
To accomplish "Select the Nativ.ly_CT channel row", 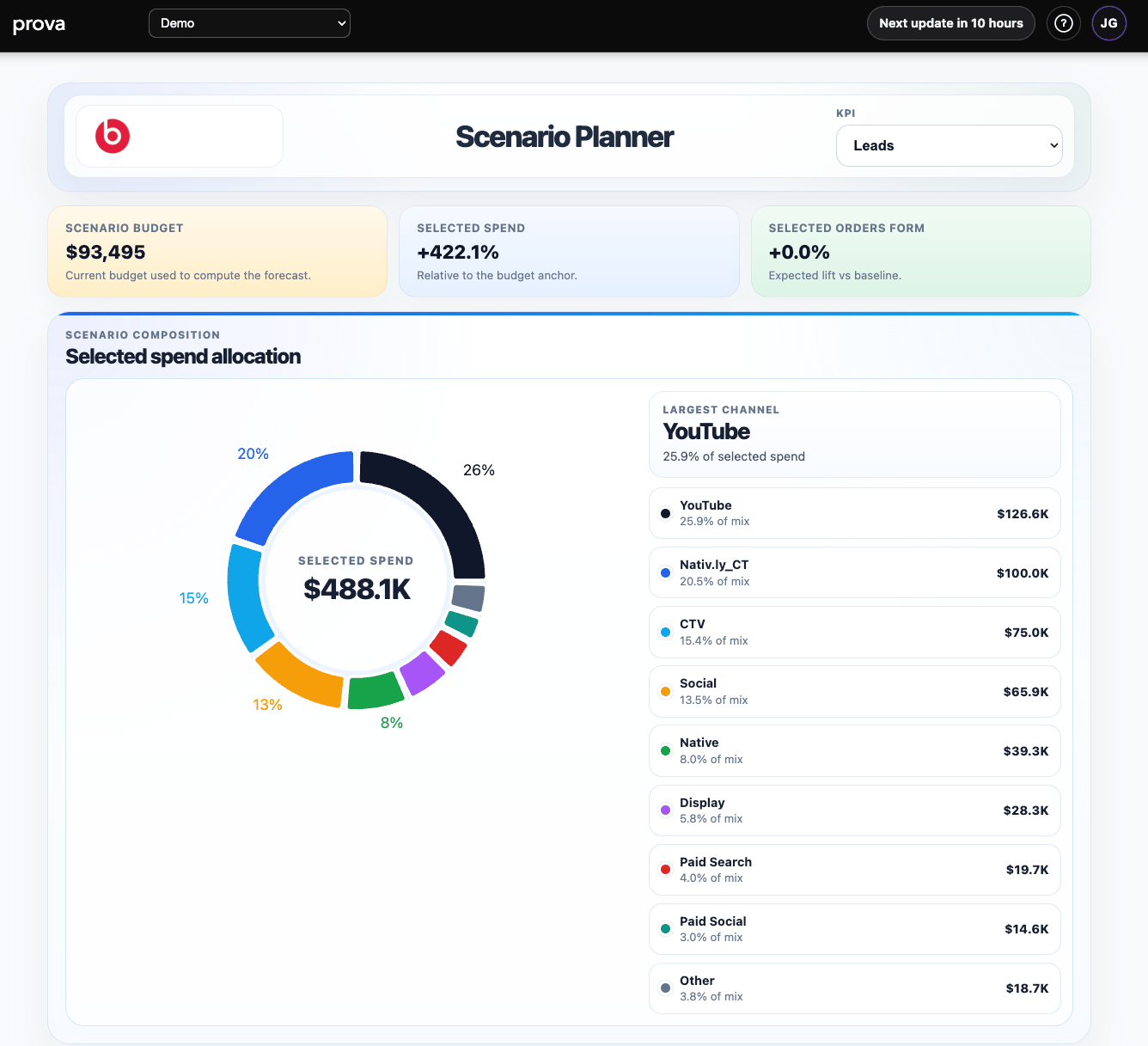I will [855, 572].
